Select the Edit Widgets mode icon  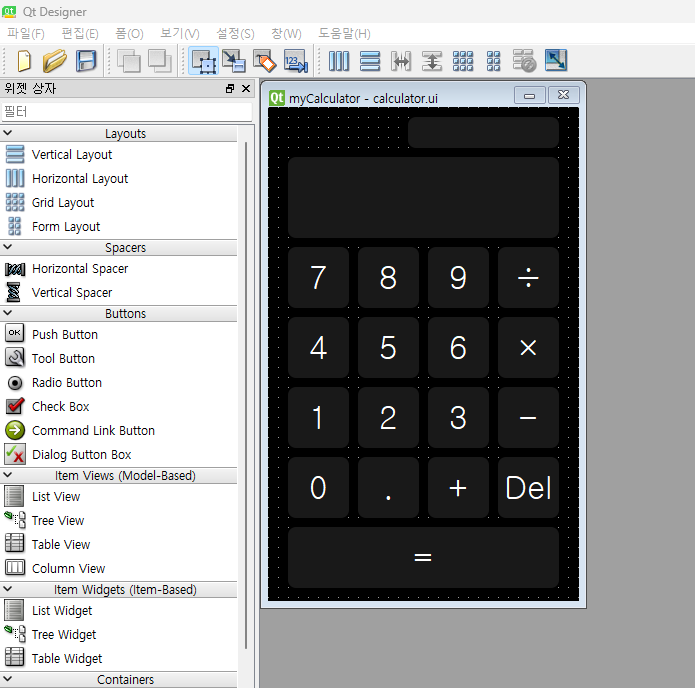tap(203, 61)
